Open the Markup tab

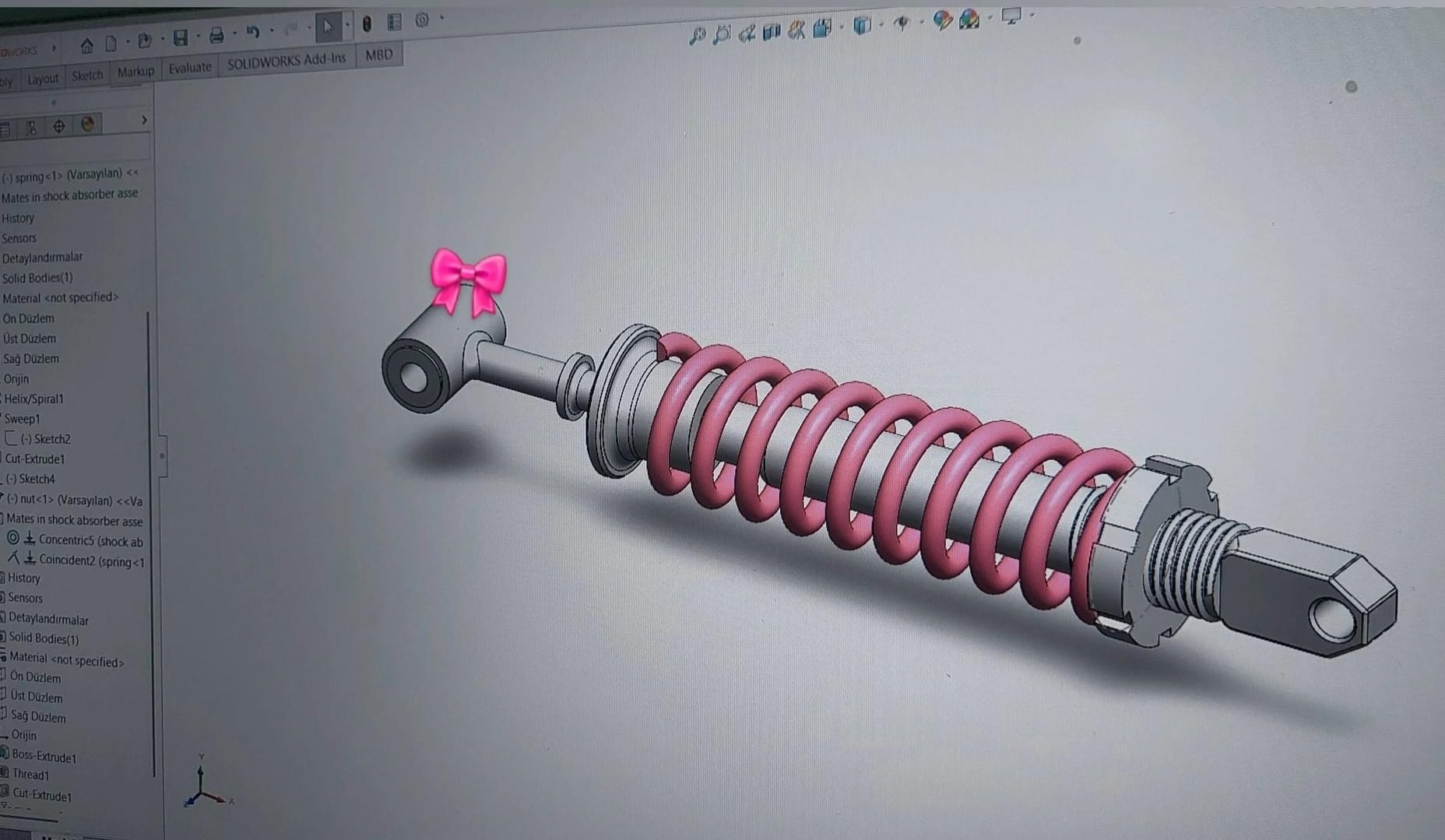135,72
